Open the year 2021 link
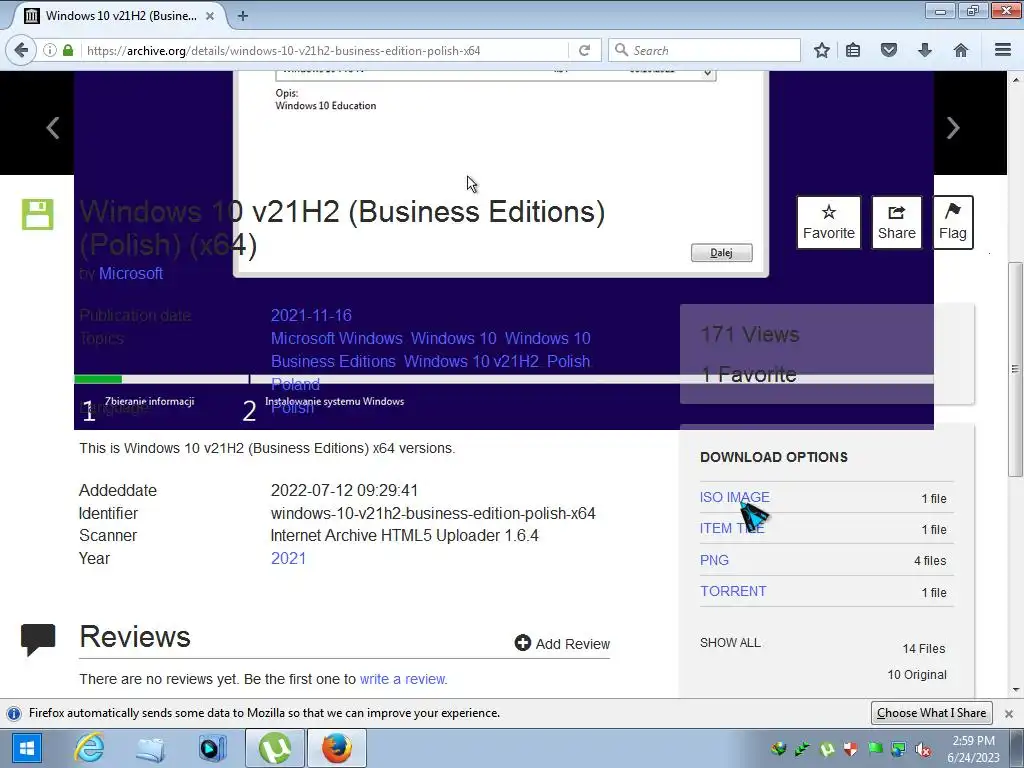The height and width of the screenshot is (768, 1024). (288, 558)
